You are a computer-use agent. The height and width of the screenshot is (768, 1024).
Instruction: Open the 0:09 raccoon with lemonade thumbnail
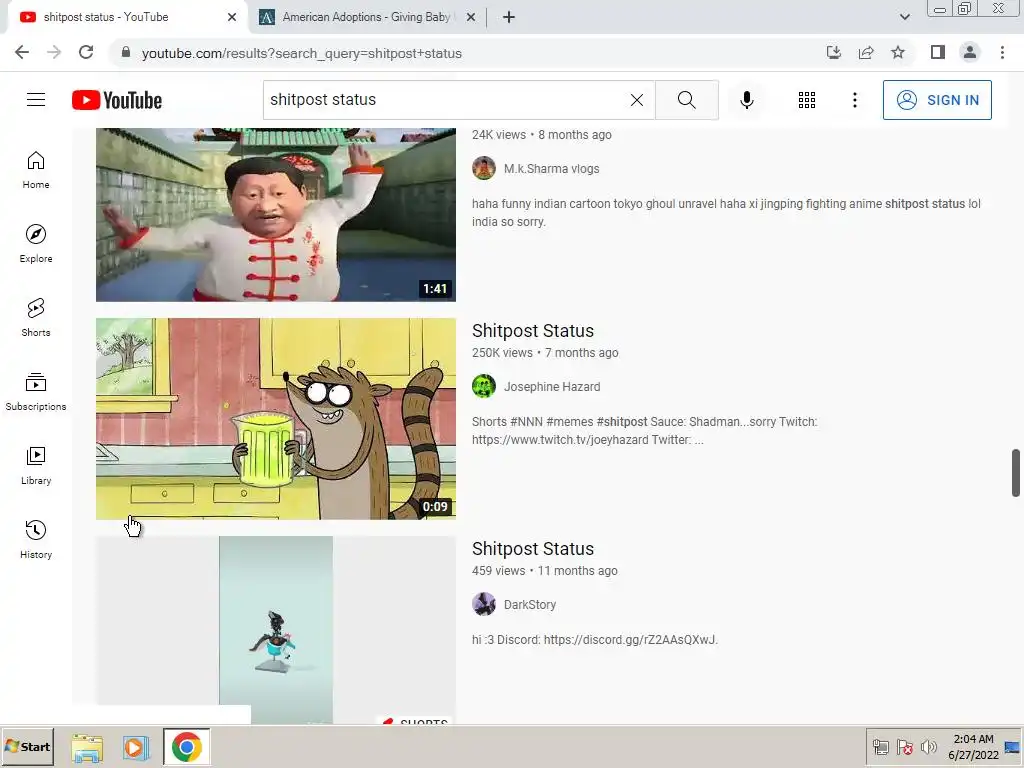[276, 419]
